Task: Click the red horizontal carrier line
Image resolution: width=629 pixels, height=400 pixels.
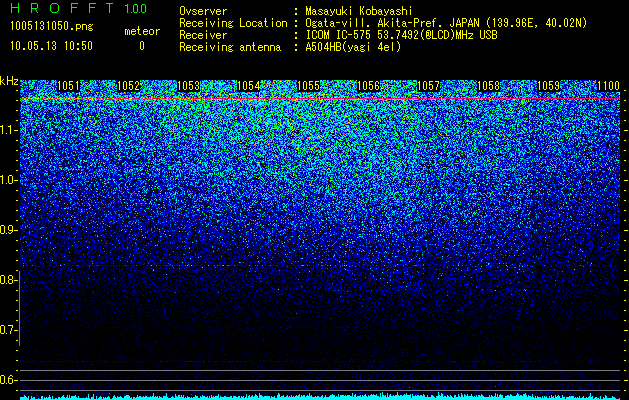Action: click(320, 98)
